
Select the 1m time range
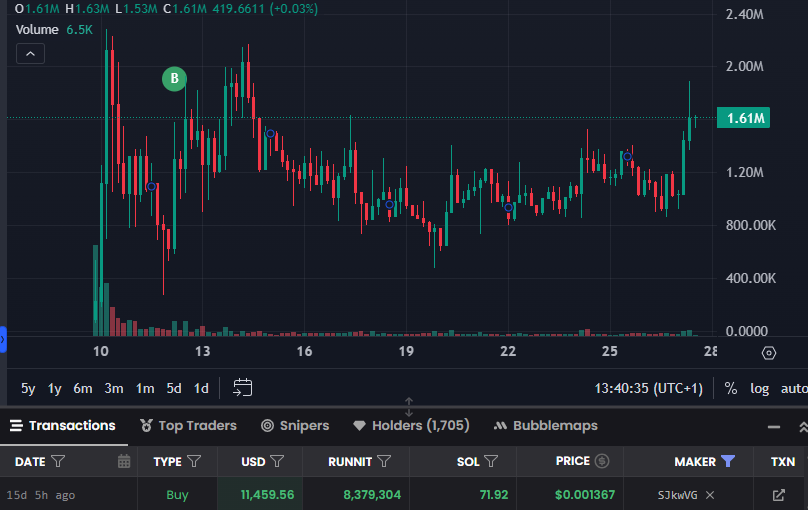tap(145, 388)
